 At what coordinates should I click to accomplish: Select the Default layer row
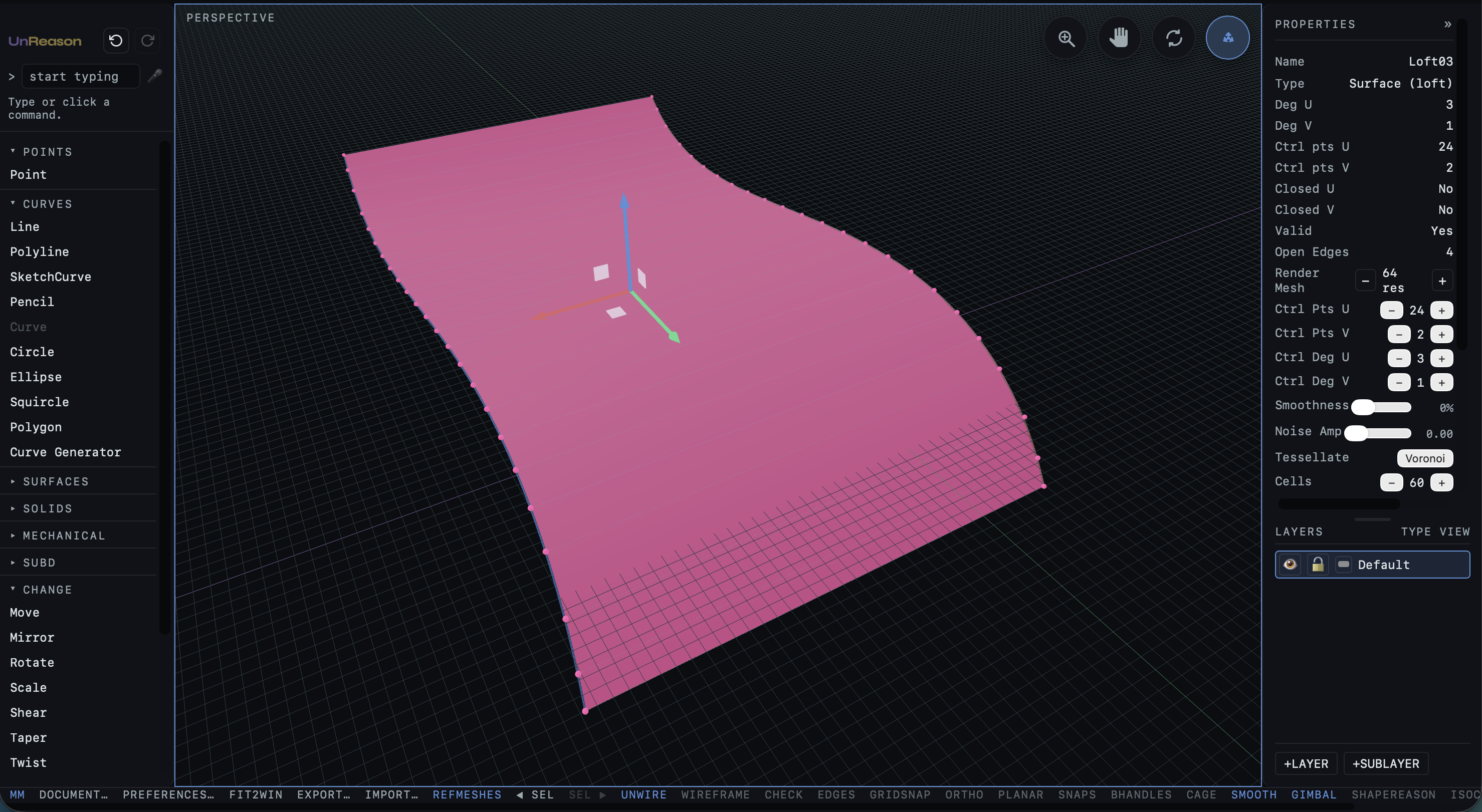[x=1372, y=564]
